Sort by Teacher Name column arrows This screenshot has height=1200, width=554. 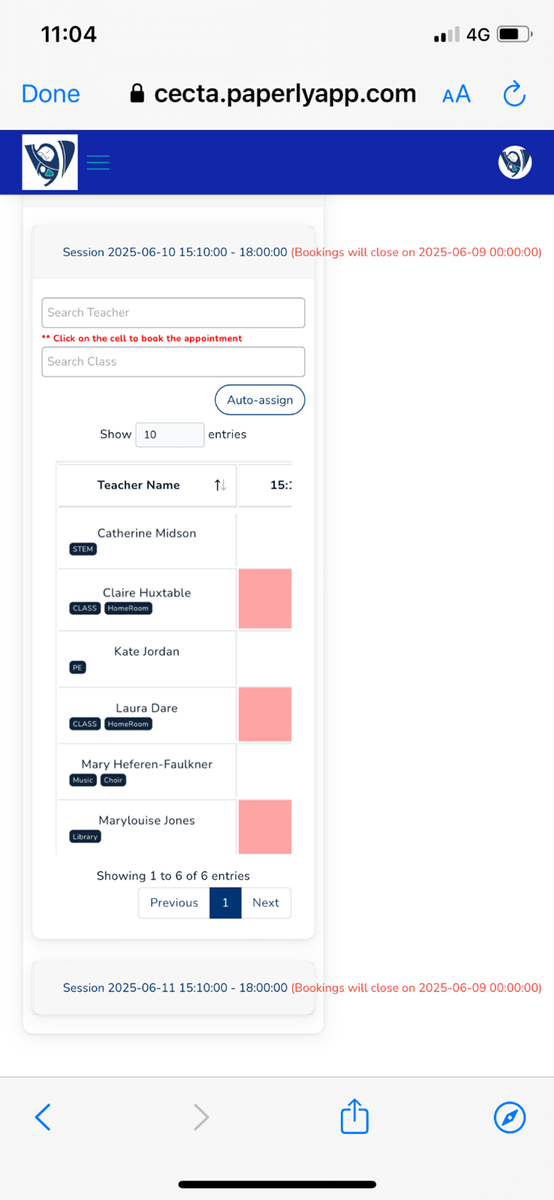[x=220, y=485]
